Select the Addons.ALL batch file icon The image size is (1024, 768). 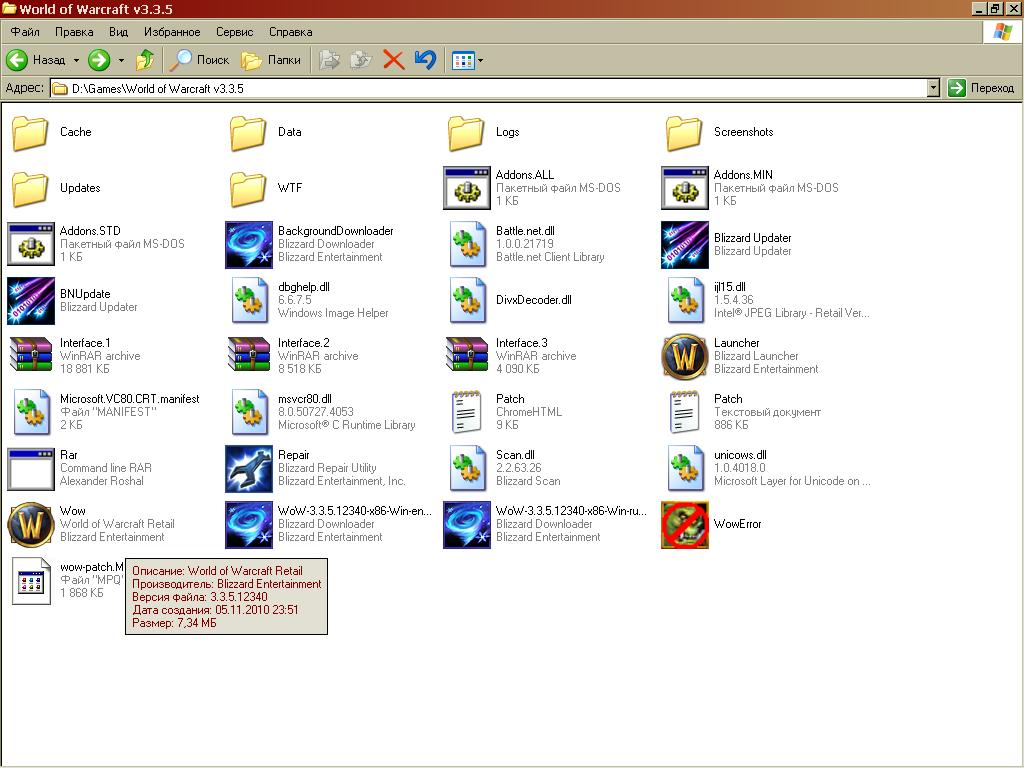(466, 188)
